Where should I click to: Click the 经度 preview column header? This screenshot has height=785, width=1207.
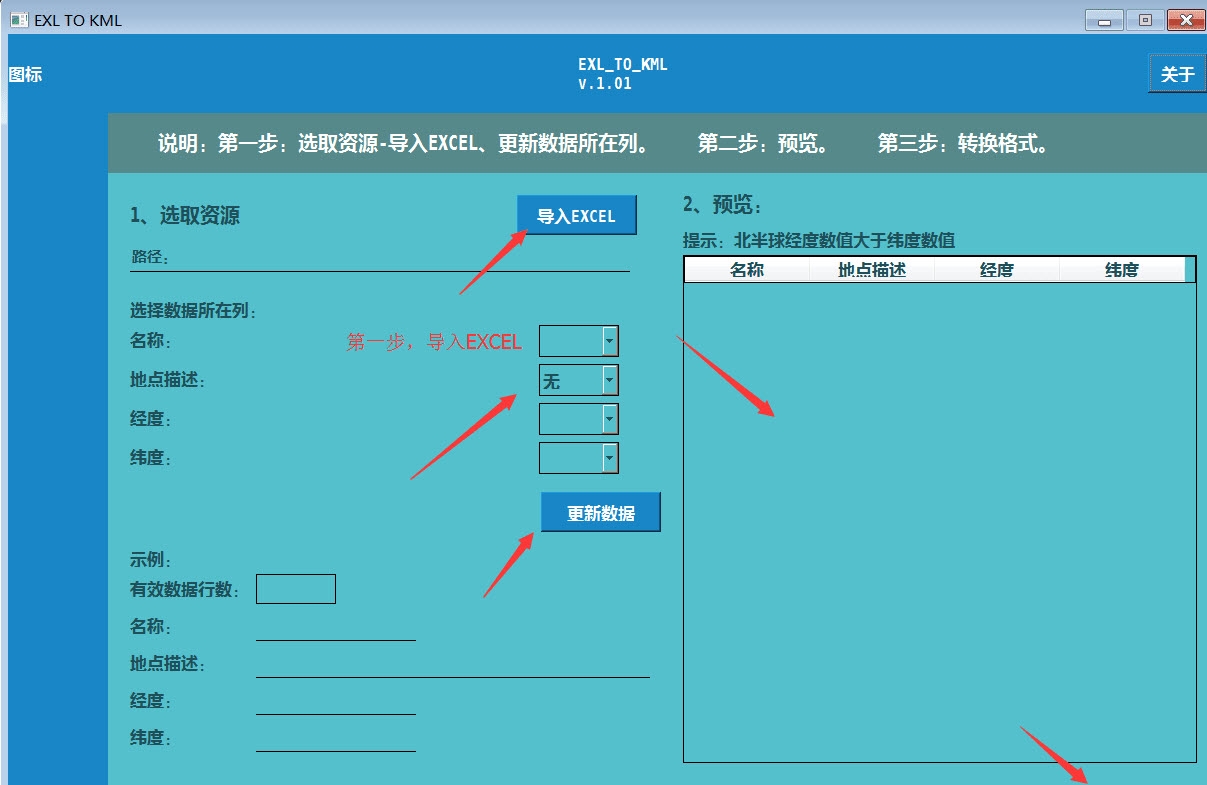[x=997, y=270]
